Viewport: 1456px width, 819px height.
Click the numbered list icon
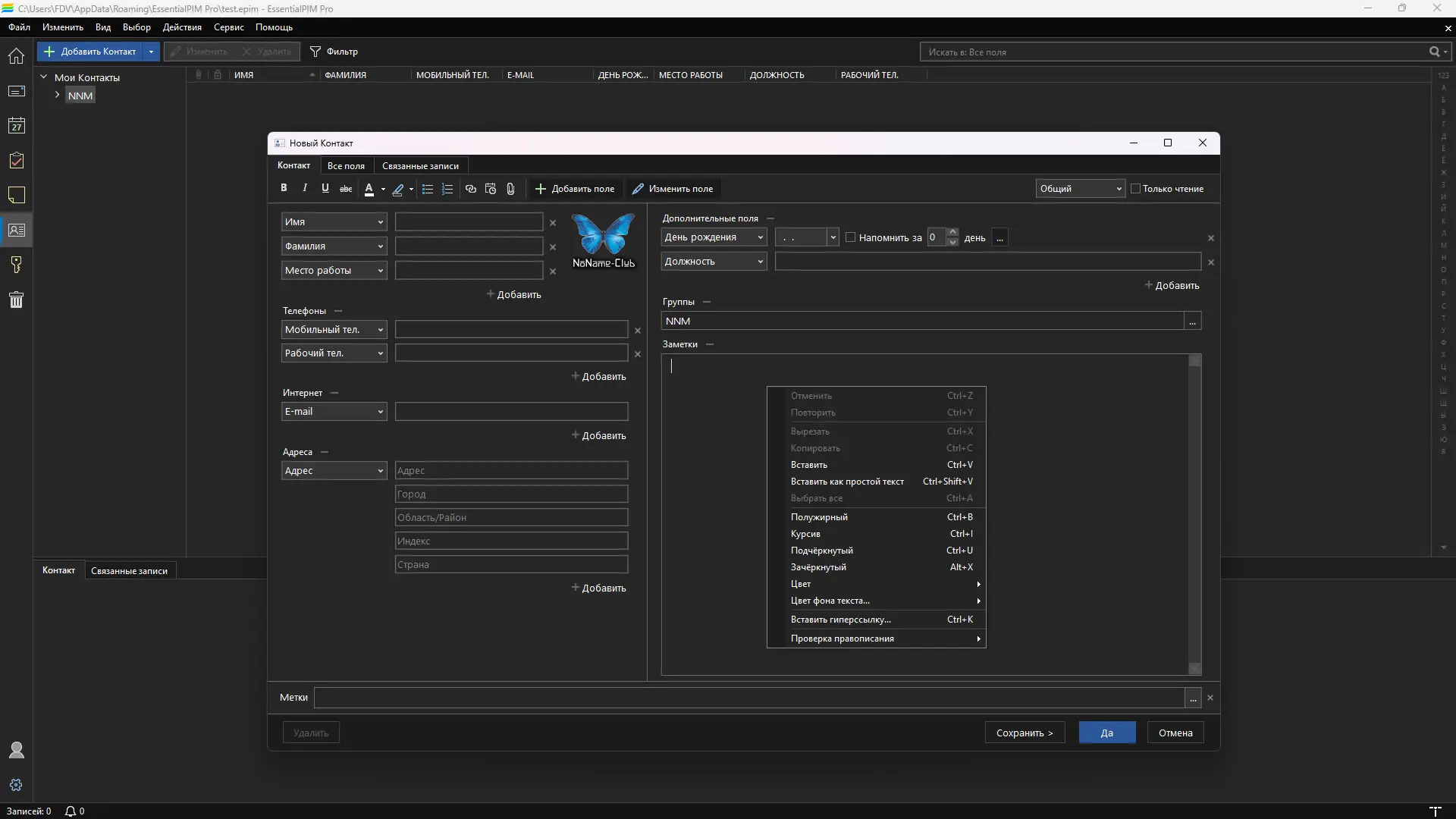(447, 189)
